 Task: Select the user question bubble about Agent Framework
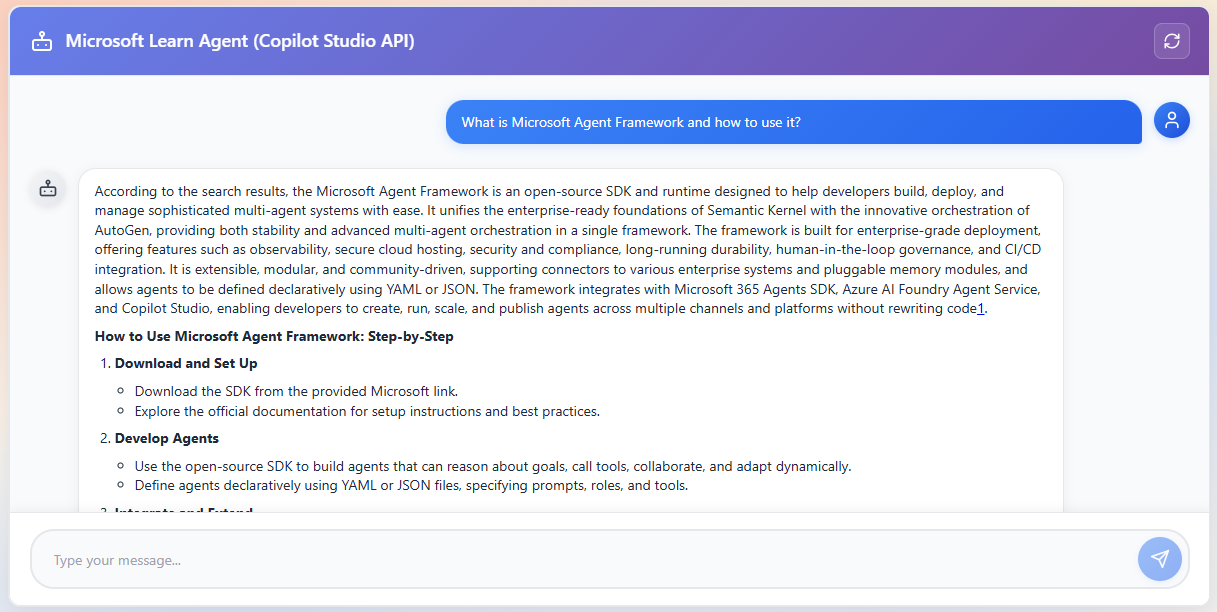(x=793, y=121)
